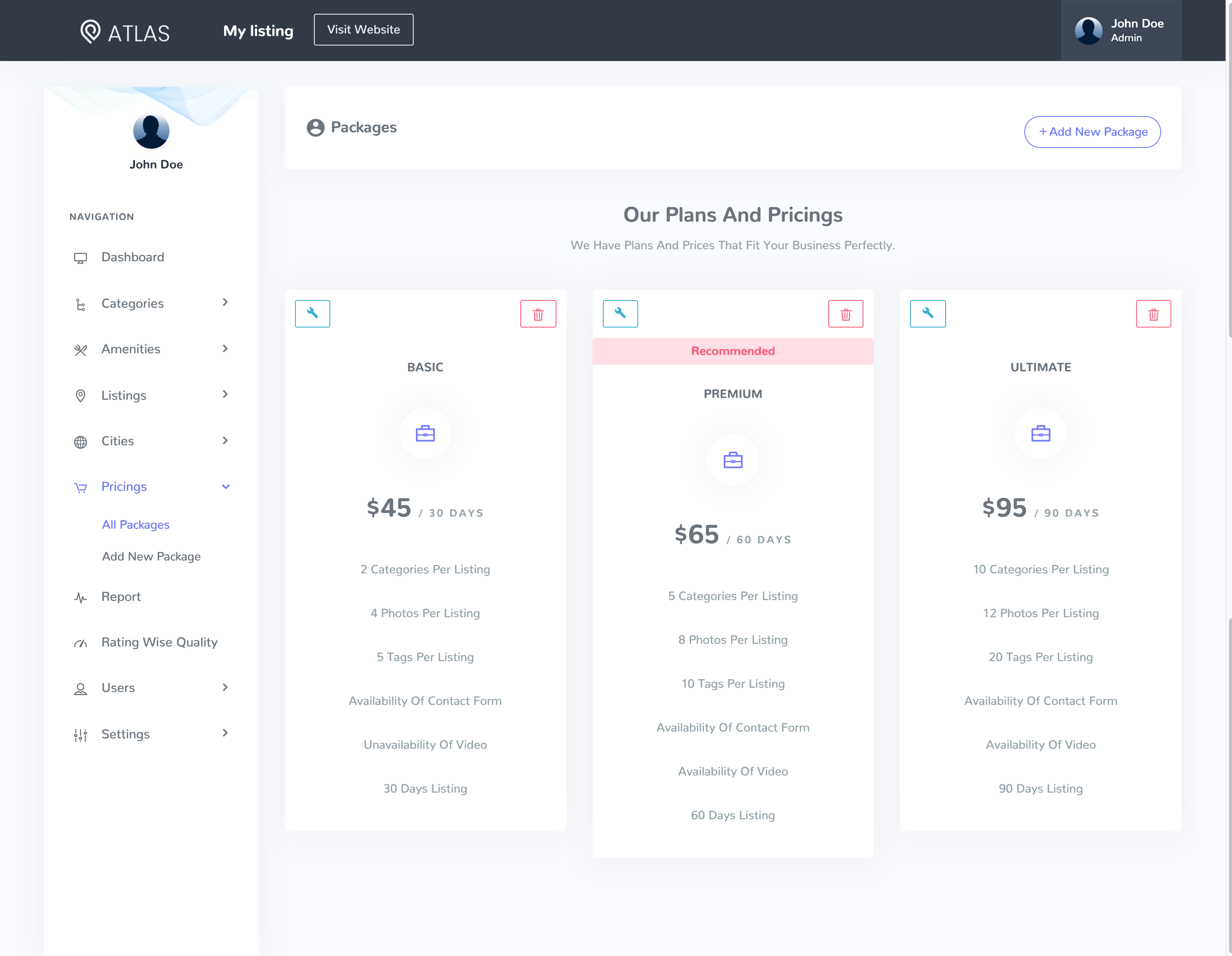The image size is (1232, 956).
Task: Edit the Premium package with wrench icon
Action: [x=620, y=314]
